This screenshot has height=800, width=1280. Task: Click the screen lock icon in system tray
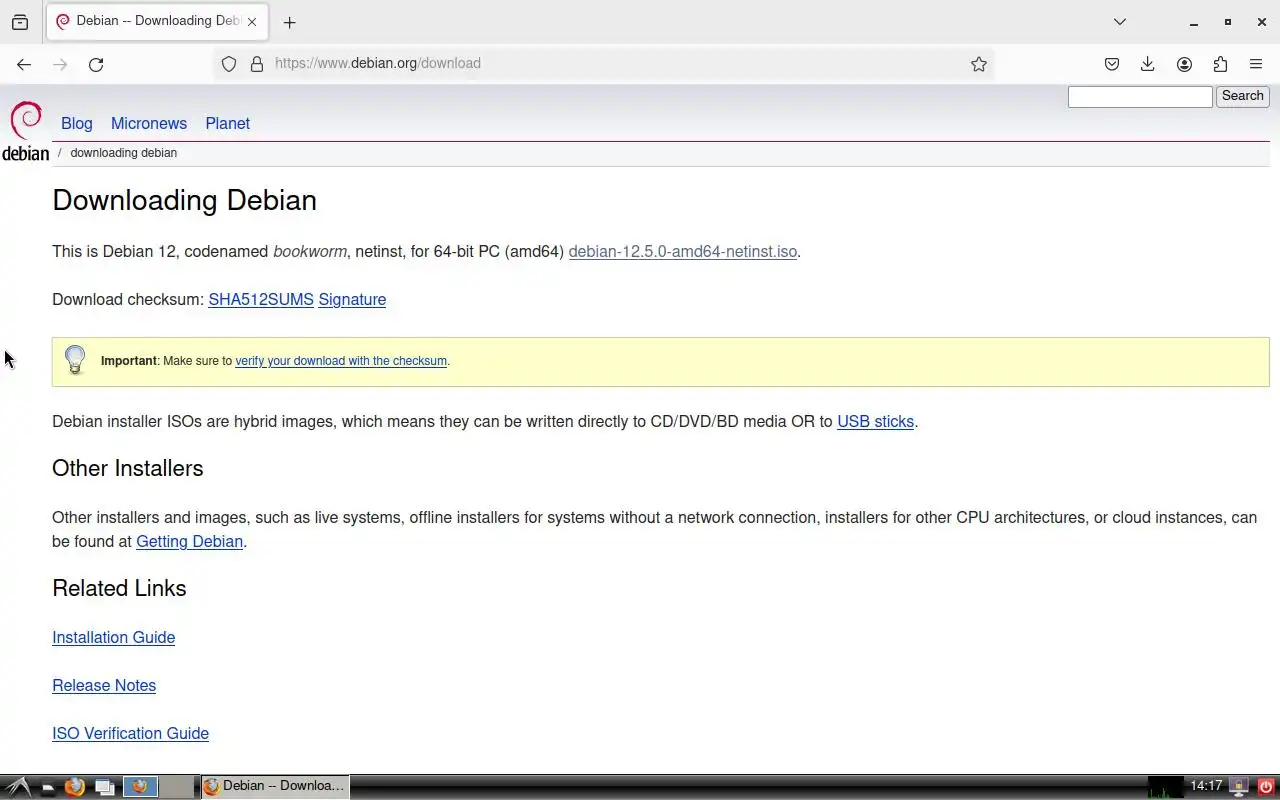1240,787
